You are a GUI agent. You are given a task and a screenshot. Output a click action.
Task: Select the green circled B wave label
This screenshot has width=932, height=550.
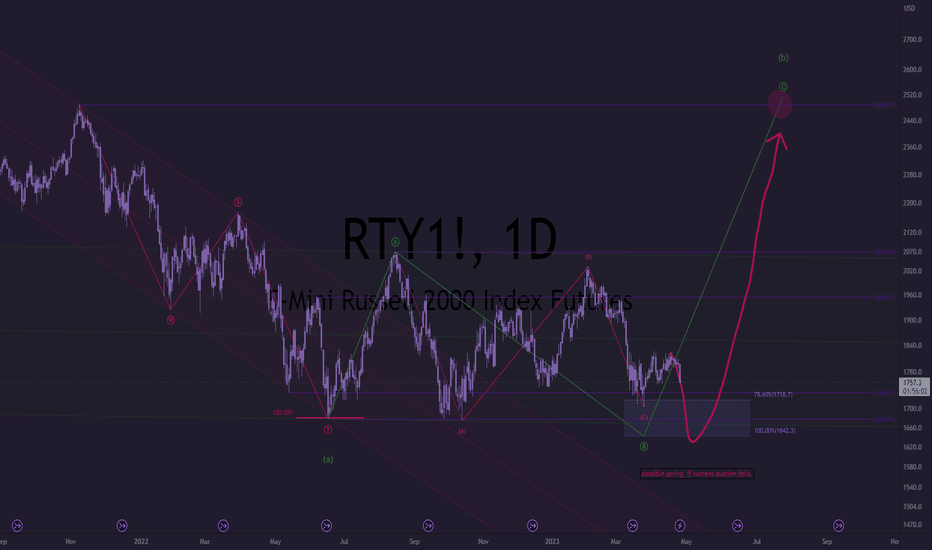644,446
